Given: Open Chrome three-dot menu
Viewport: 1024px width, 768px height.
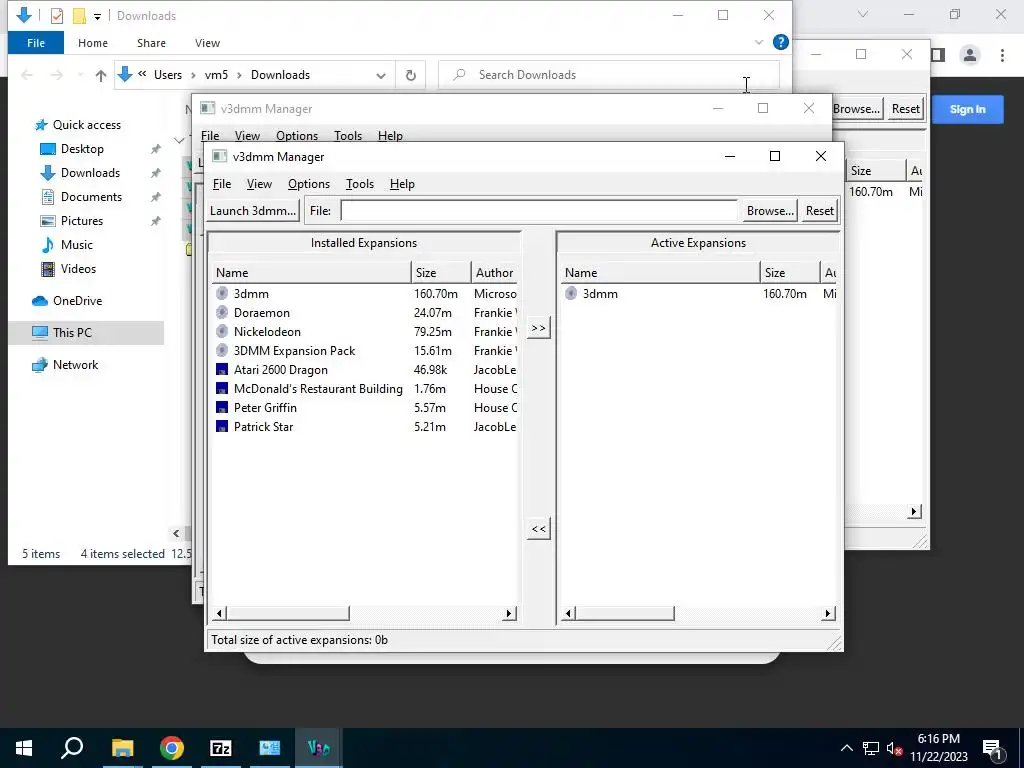Looking at the screenshot, I should (1002, 56).
